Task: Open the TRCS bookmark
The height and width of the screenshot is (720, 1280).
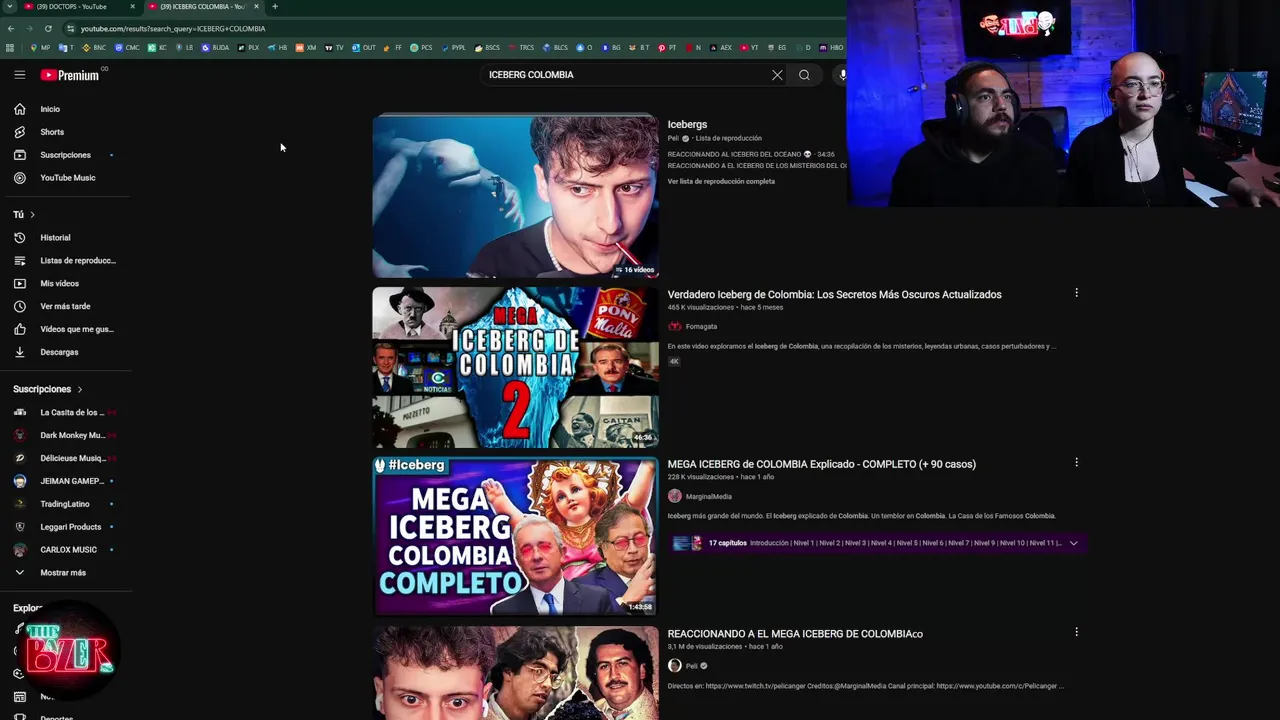Action: click(521, 48)
